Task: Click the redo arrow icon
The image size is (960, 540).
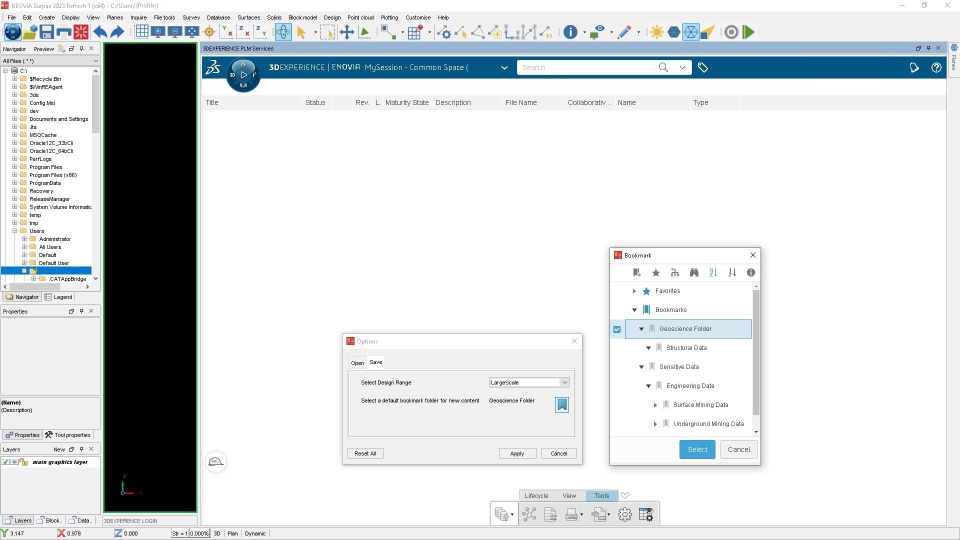Action: (117, 32)
